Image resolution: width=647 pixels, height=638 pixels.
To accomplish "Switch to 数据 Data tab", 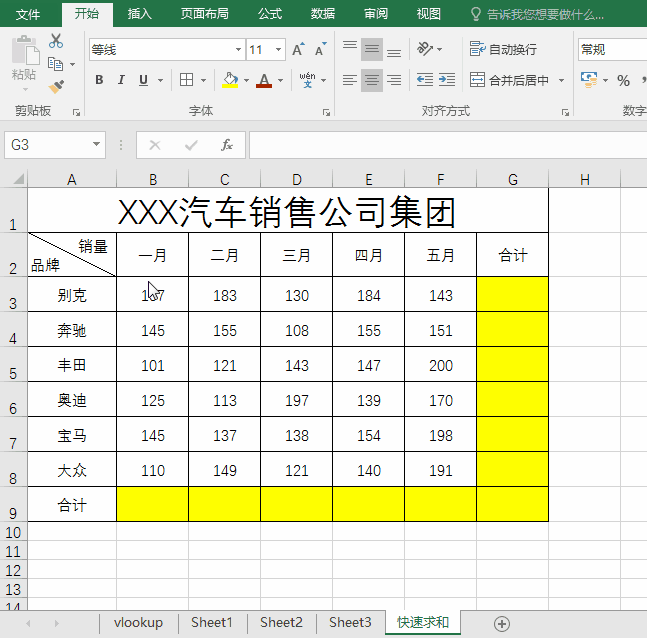I will click(x=323, y=14).
